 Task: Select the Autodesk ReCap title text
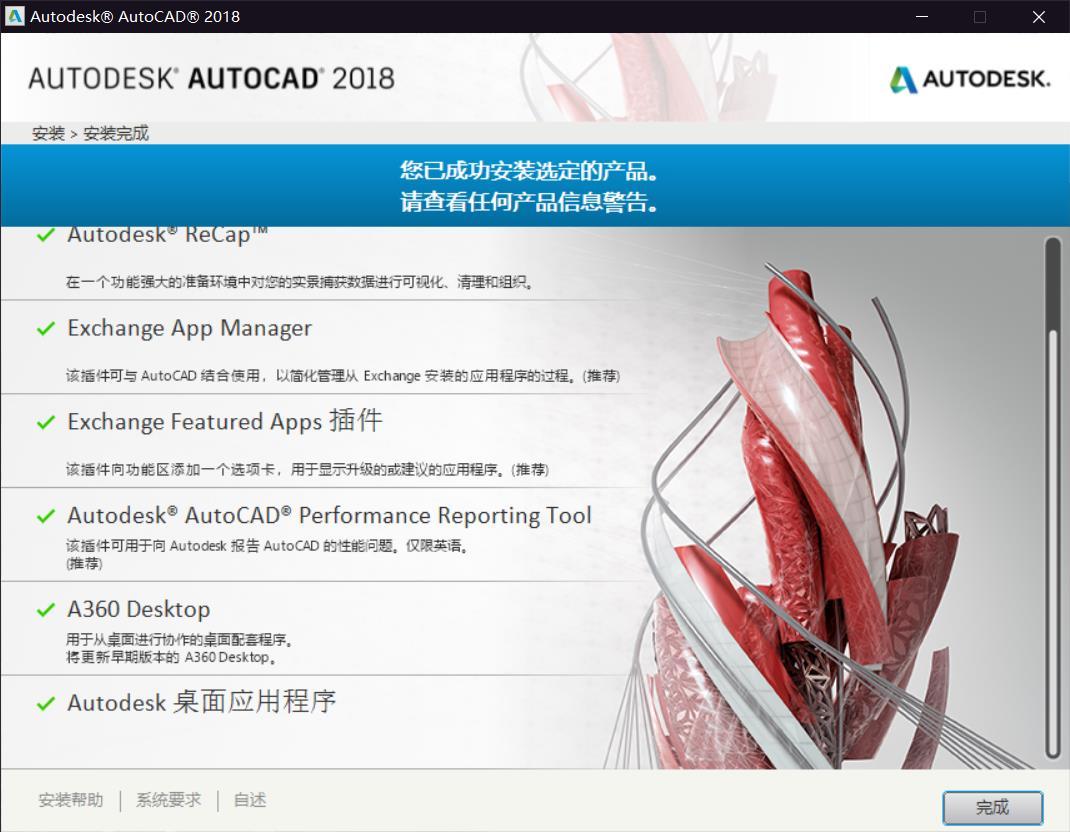coord(168,235)
